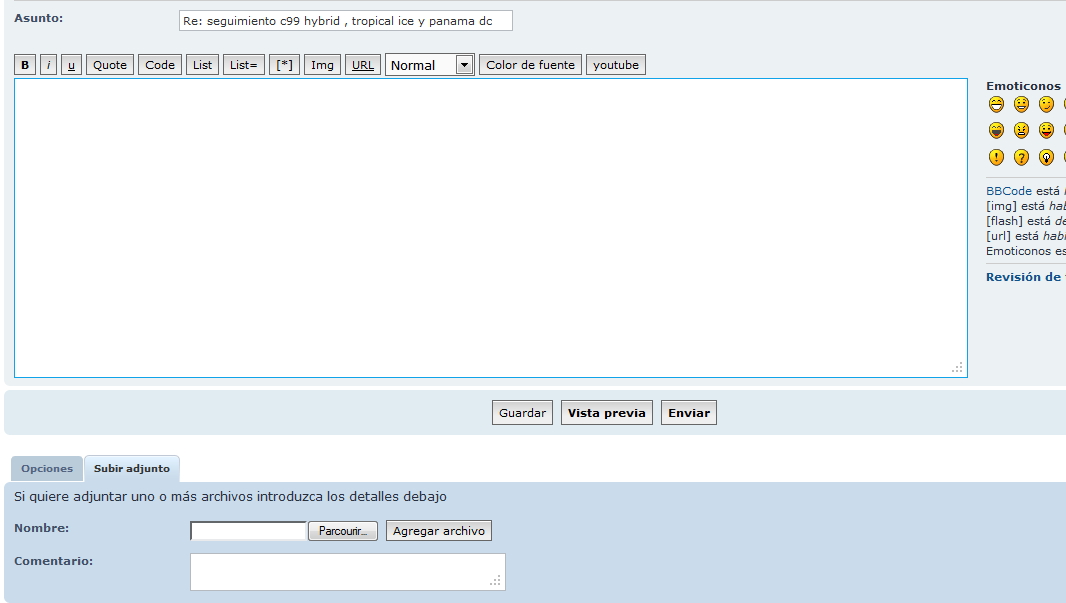Grab the Comentario box resize handle
Screen dimensions: 1066x603
[496, 581]
